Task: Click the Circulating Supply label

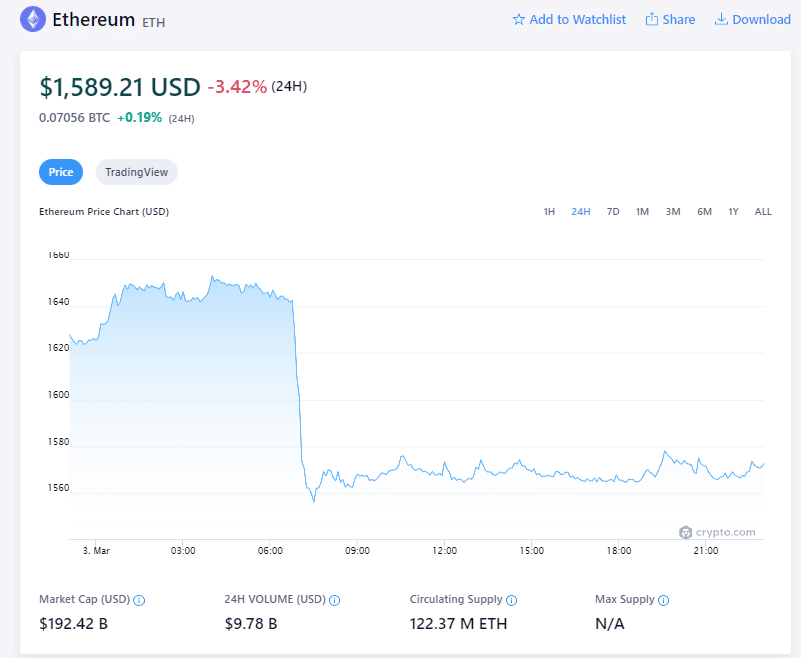Action: click(456, 600)
